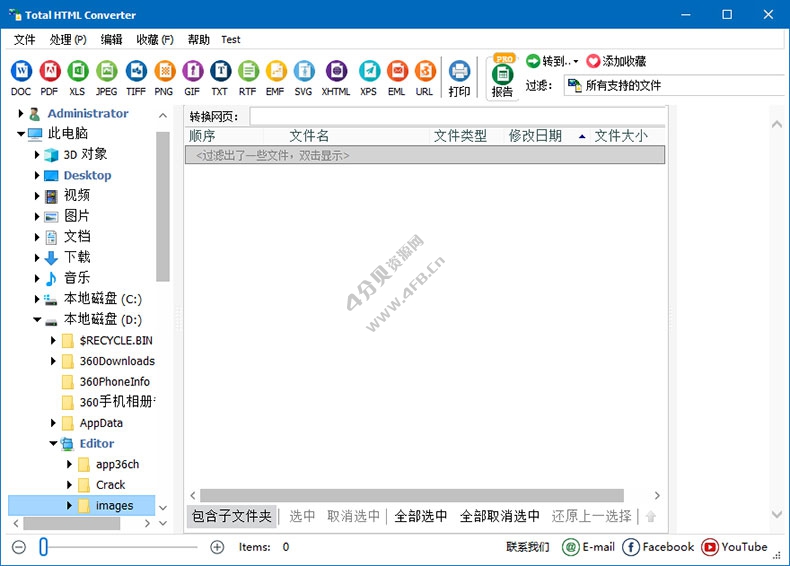Open the Test menu
The width and height of the screenshot is (790, 566).
(x=231, y=39)
